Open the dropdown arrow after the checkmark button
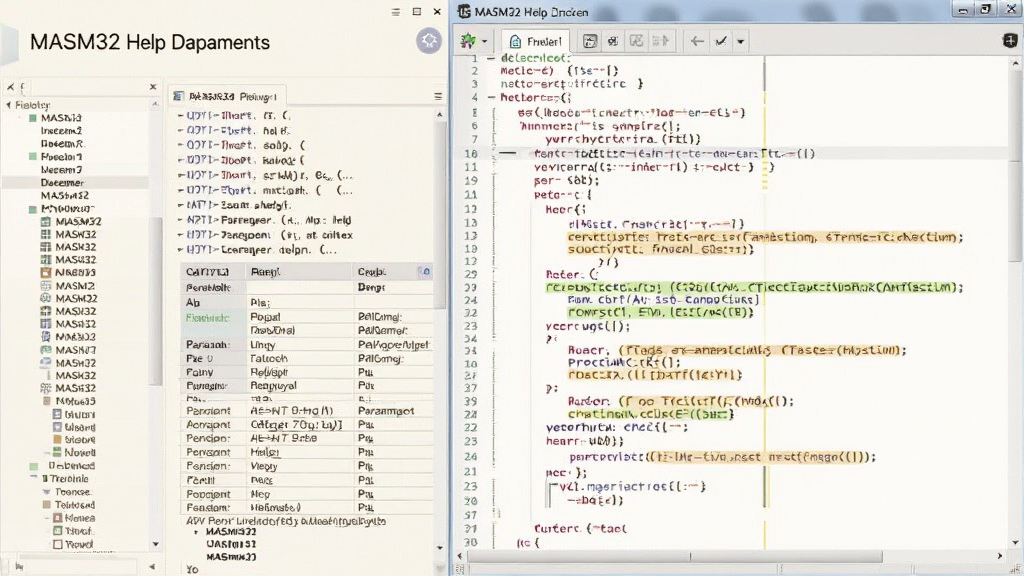 pos(741,42)
